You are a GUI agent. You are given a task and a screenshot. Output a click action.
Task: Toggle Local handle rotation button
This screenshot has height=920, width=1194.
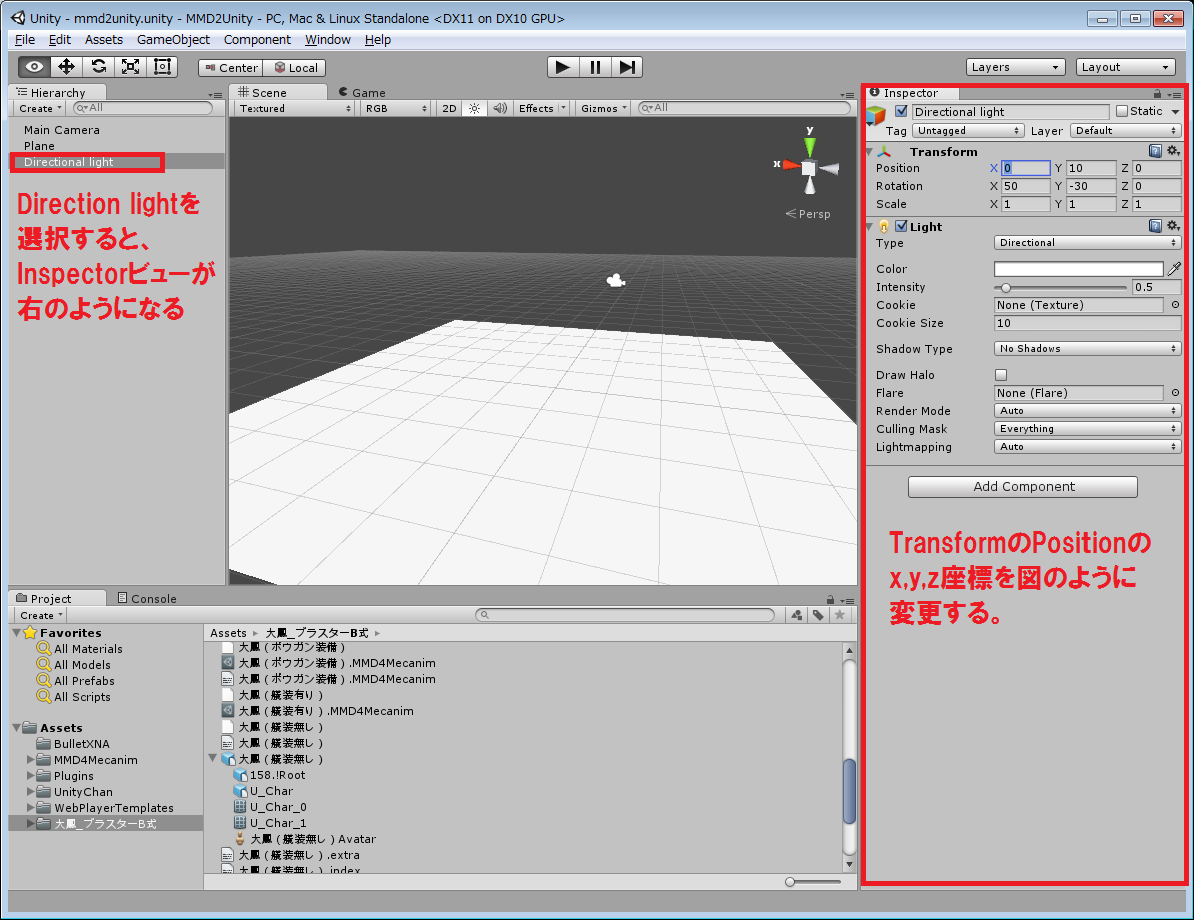click(x=295, y=68)
